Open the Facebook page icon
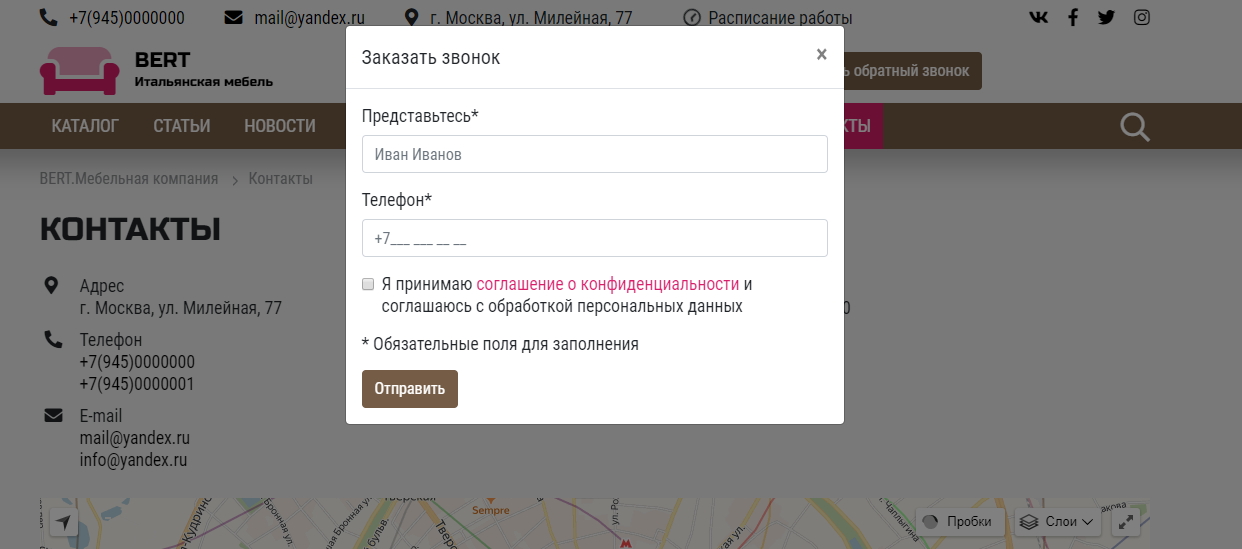Screen dimensions: 1242x549 pos(1073,17)
